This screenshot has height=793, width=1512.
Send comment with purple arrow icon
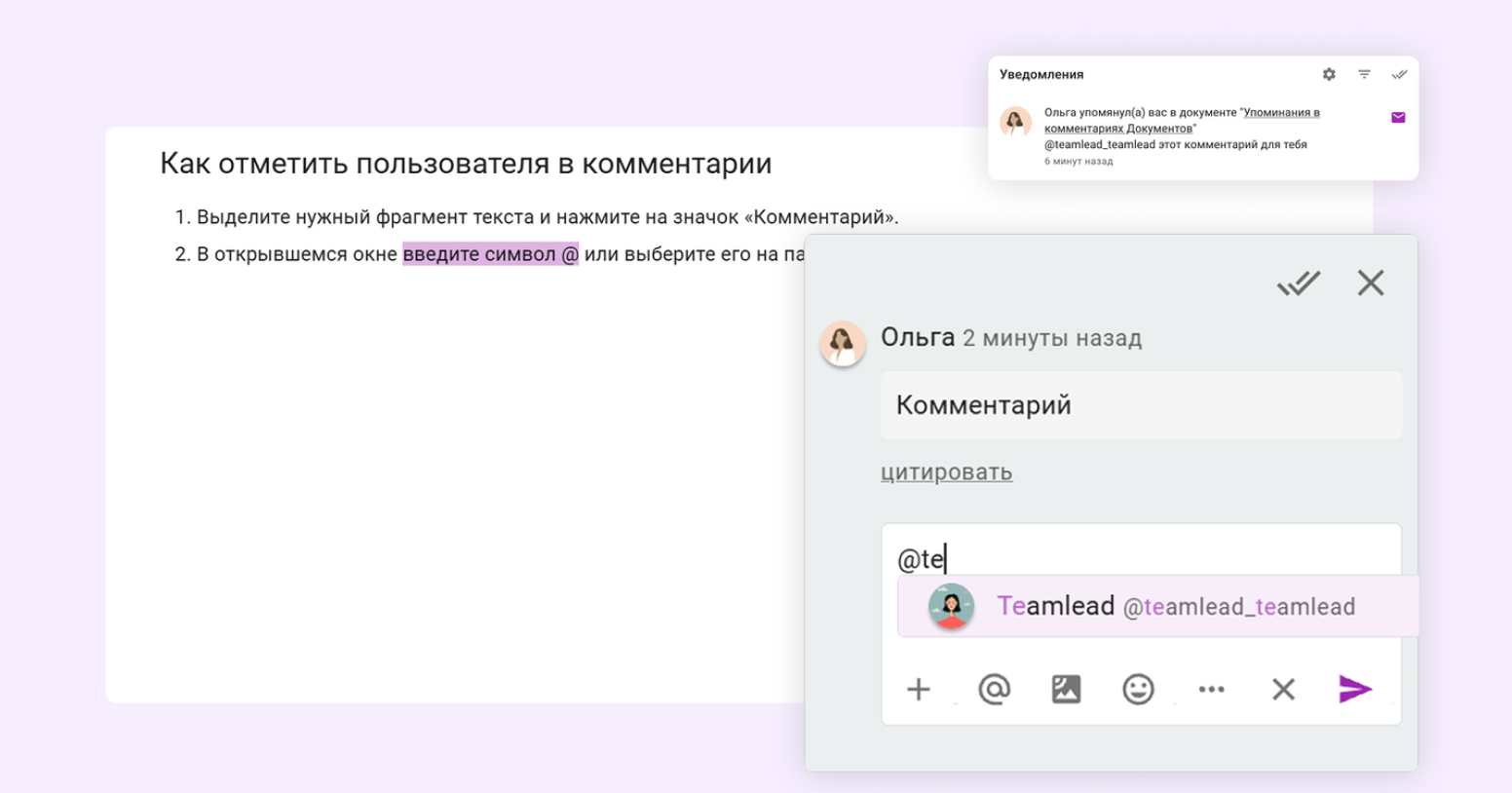click(1355, 690)
